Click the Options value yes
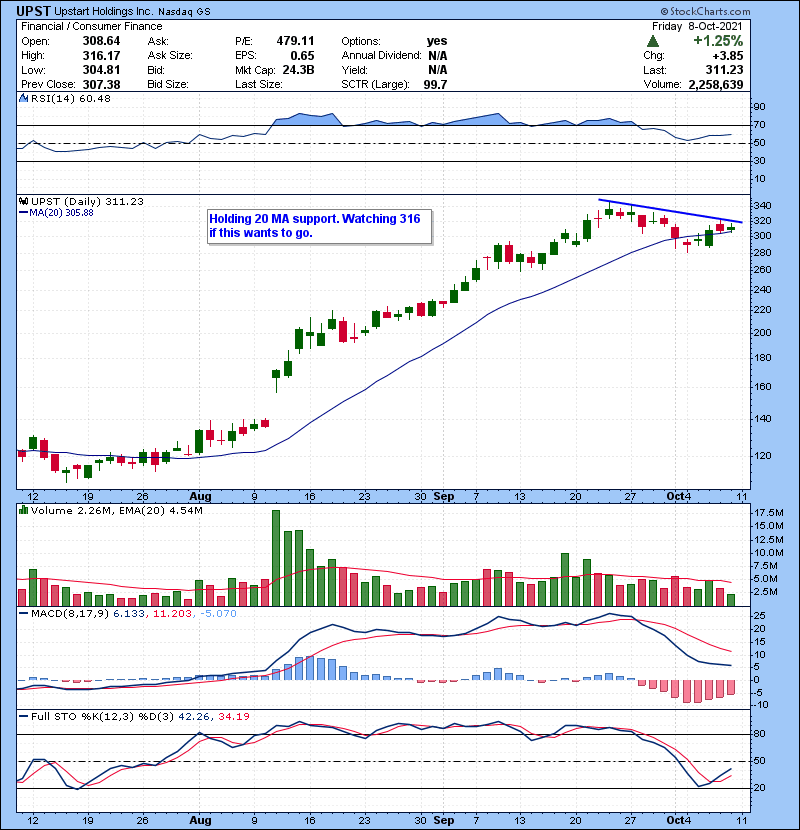Image resolution: width=800 pixels, height=830 pixels. pos(437,41)
